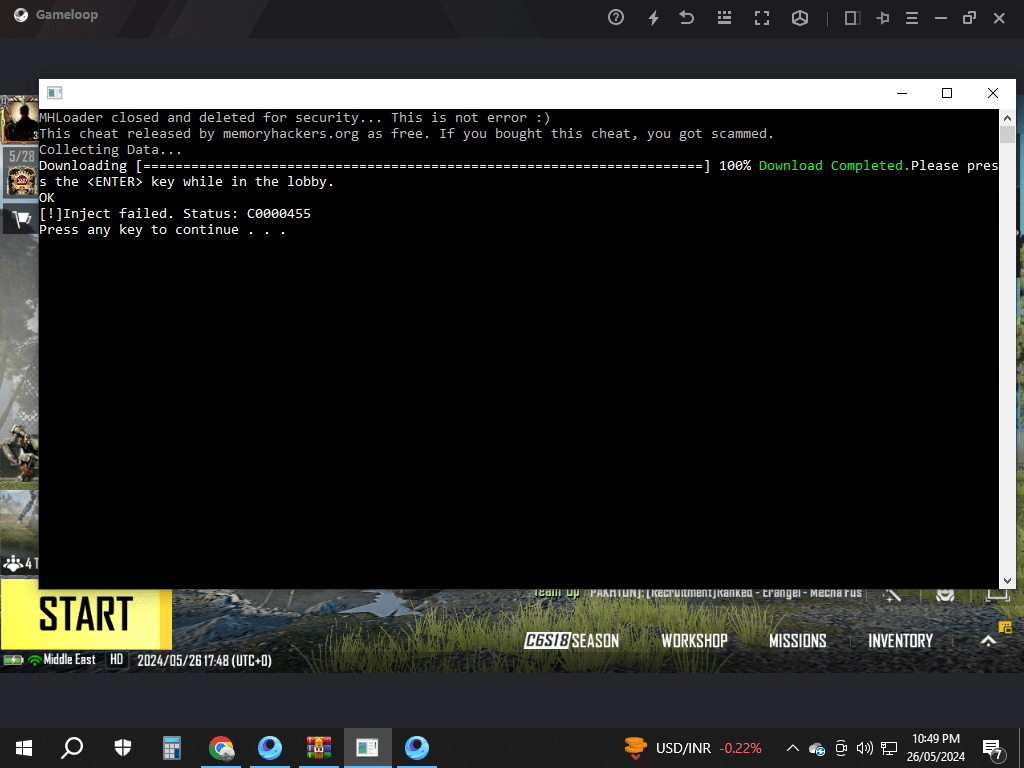1024x768 pixels.
Task: Open the MISSIONS tab
Action: (797, 641)
